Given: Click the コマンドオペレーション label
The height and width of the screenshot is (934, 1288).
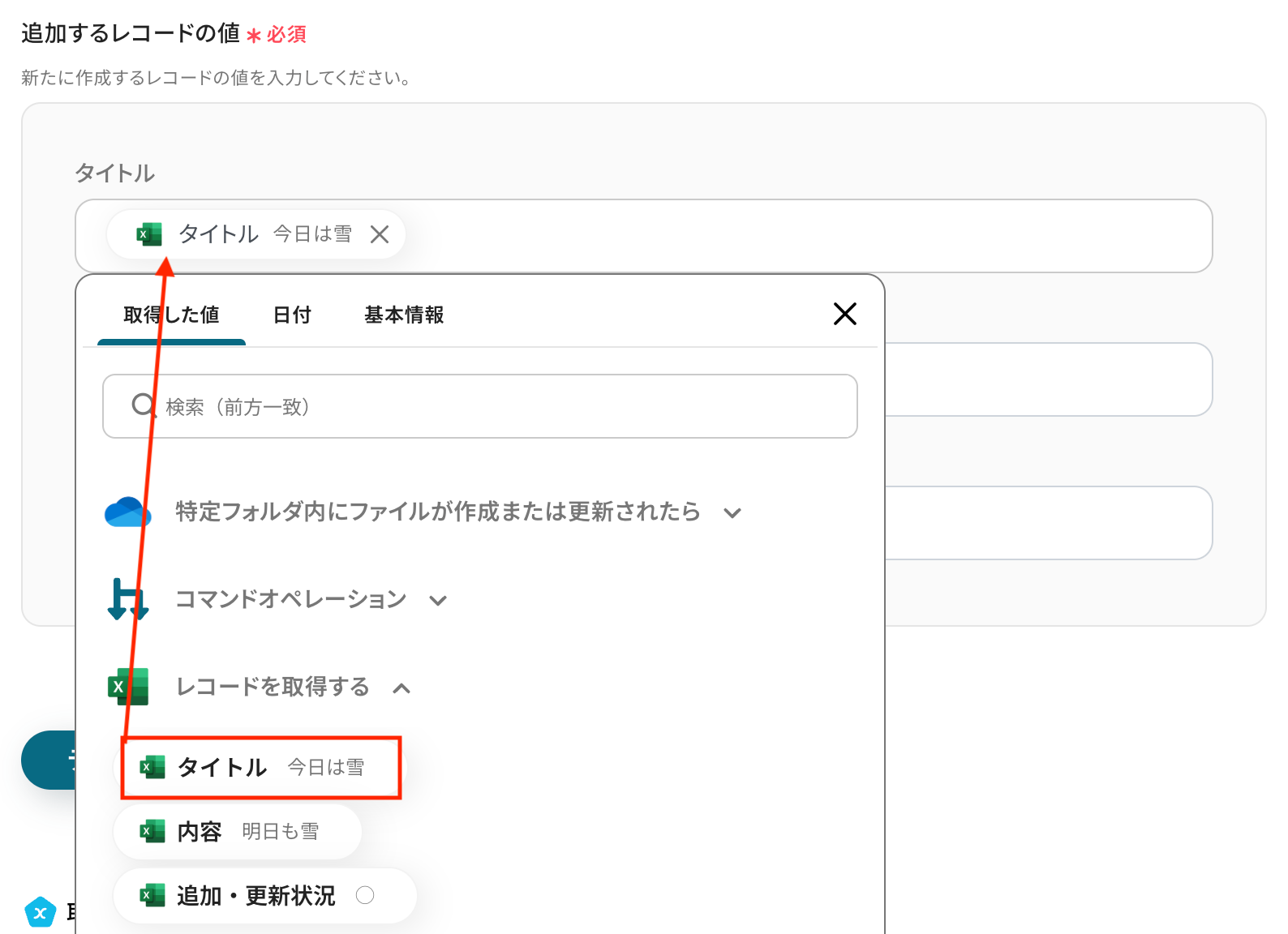Looking at the screenshot, I should (291, 599).
